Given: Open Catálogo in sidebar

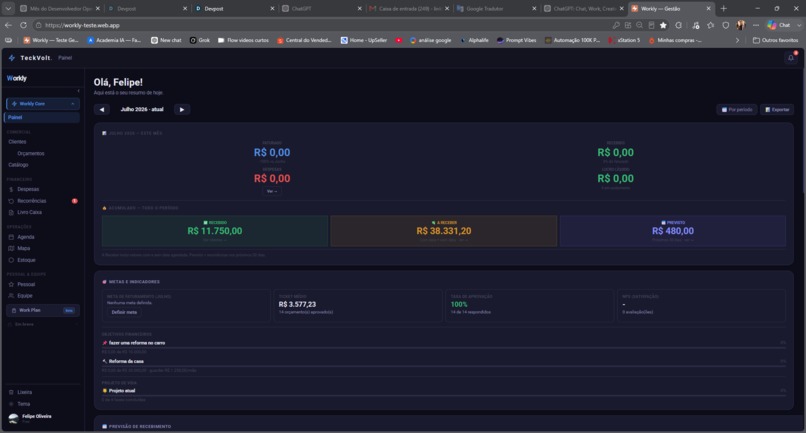Looking at the screenshot, I should pyautogui.click(x=19, y=165).
